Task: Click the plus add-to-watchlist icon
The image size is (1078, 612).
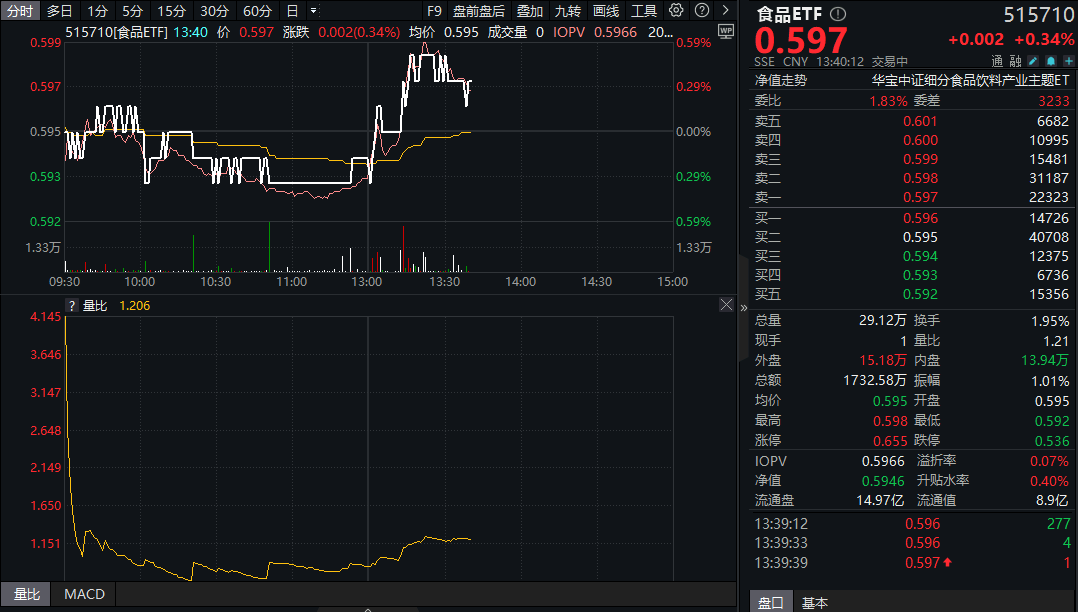Action: pyautogui.click(x=1067, y=61)
